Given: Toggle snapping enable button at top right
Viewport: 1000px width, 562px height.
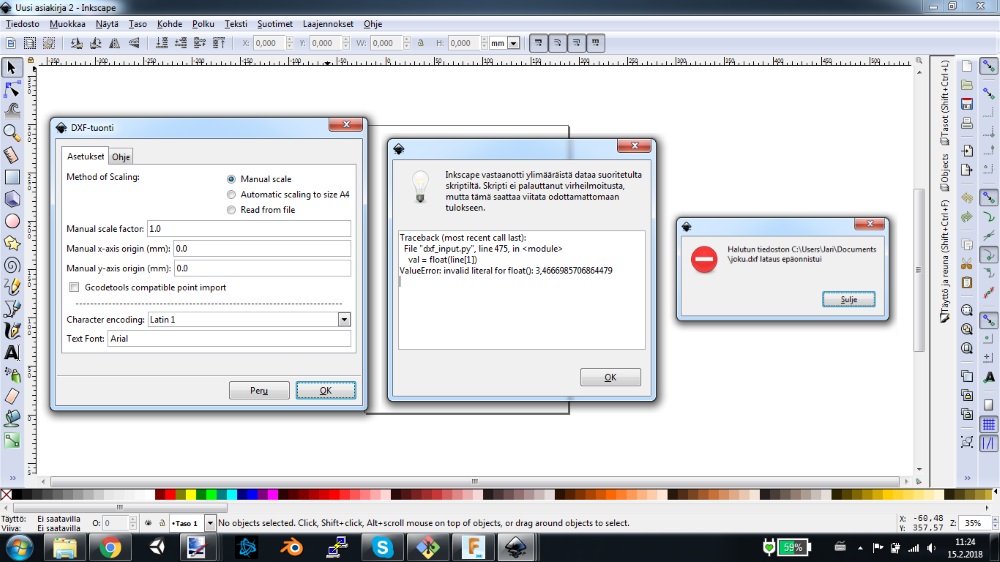Looking at the screenshot, I should [x=989, y=66].
